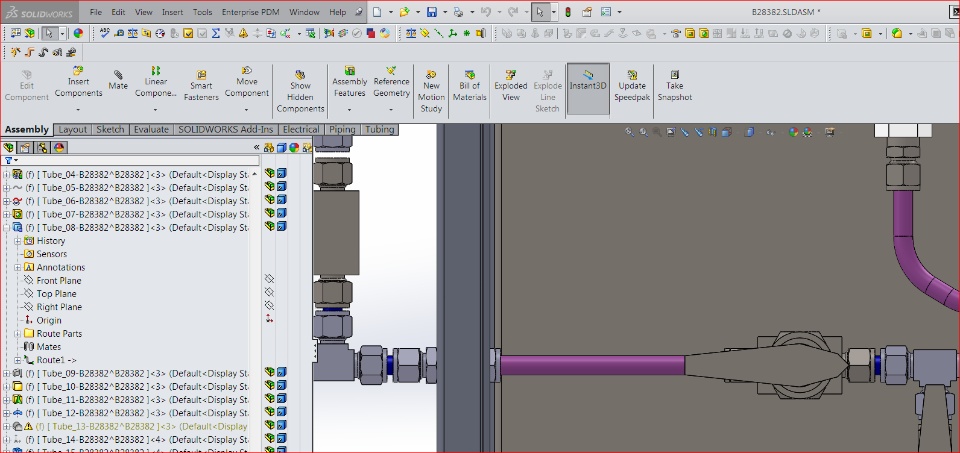Select the Mates folder in the tree
Image resolution: width=960 pixels, height=453 pixels.
(48, 347)
